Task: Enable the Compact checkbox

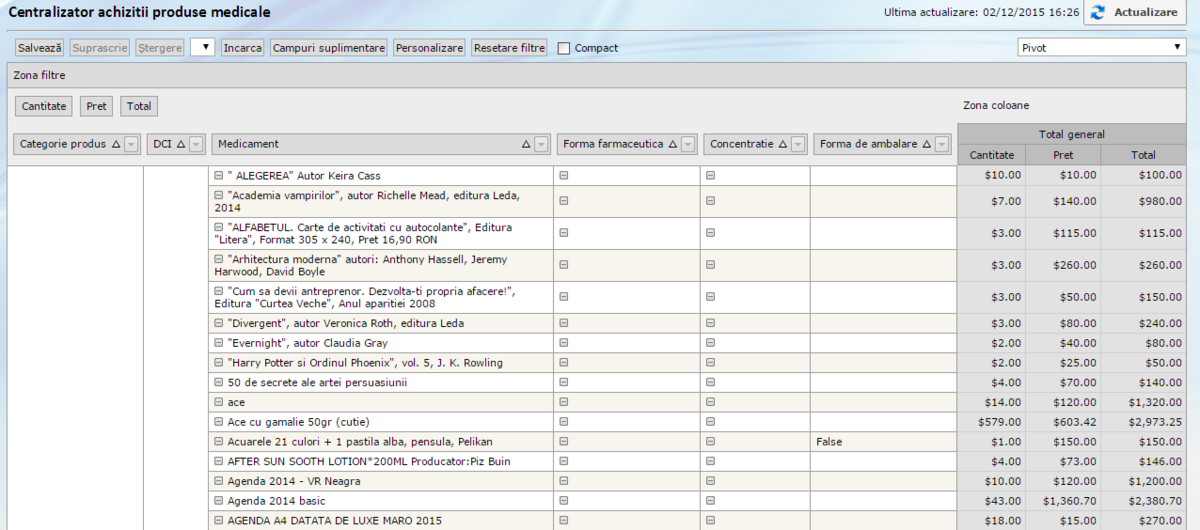Action: pos(564,48)
